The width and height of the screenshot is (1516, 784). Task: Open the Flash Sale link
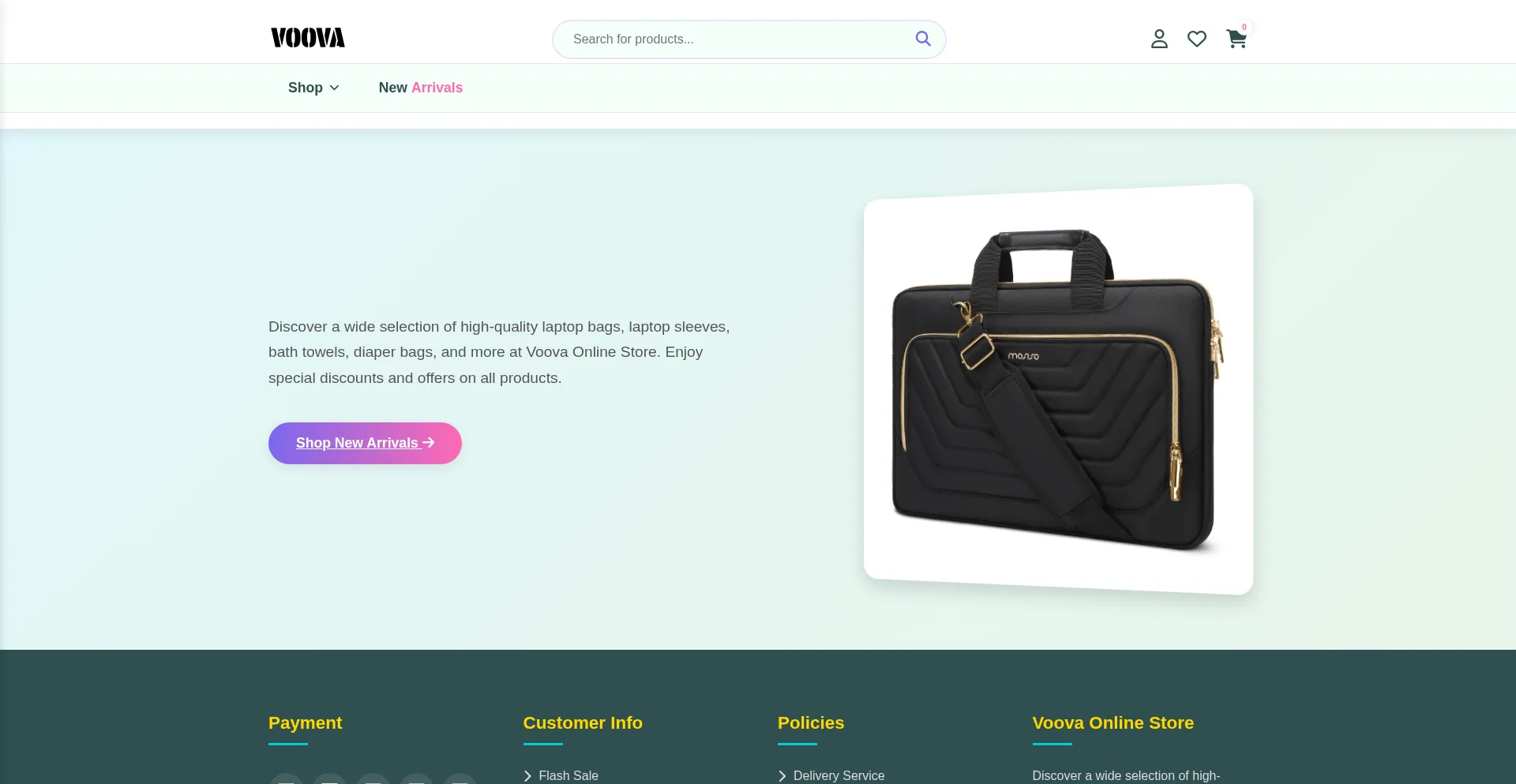[x=568, y=776]
